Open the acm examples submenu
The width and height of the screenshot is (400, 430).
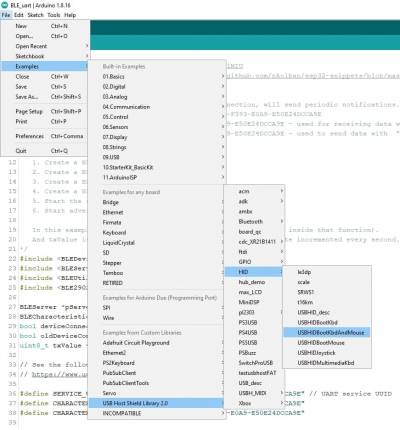tap(254, 191)
